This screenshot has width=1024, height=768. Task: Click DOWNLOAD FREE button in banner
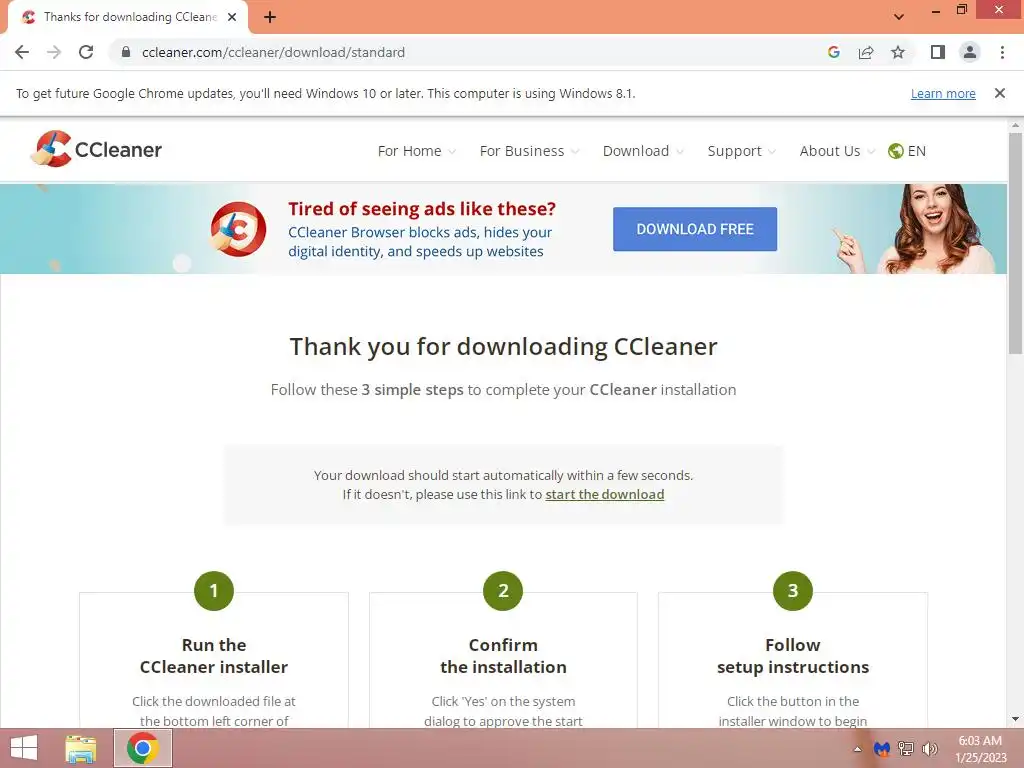pos(695,229)
